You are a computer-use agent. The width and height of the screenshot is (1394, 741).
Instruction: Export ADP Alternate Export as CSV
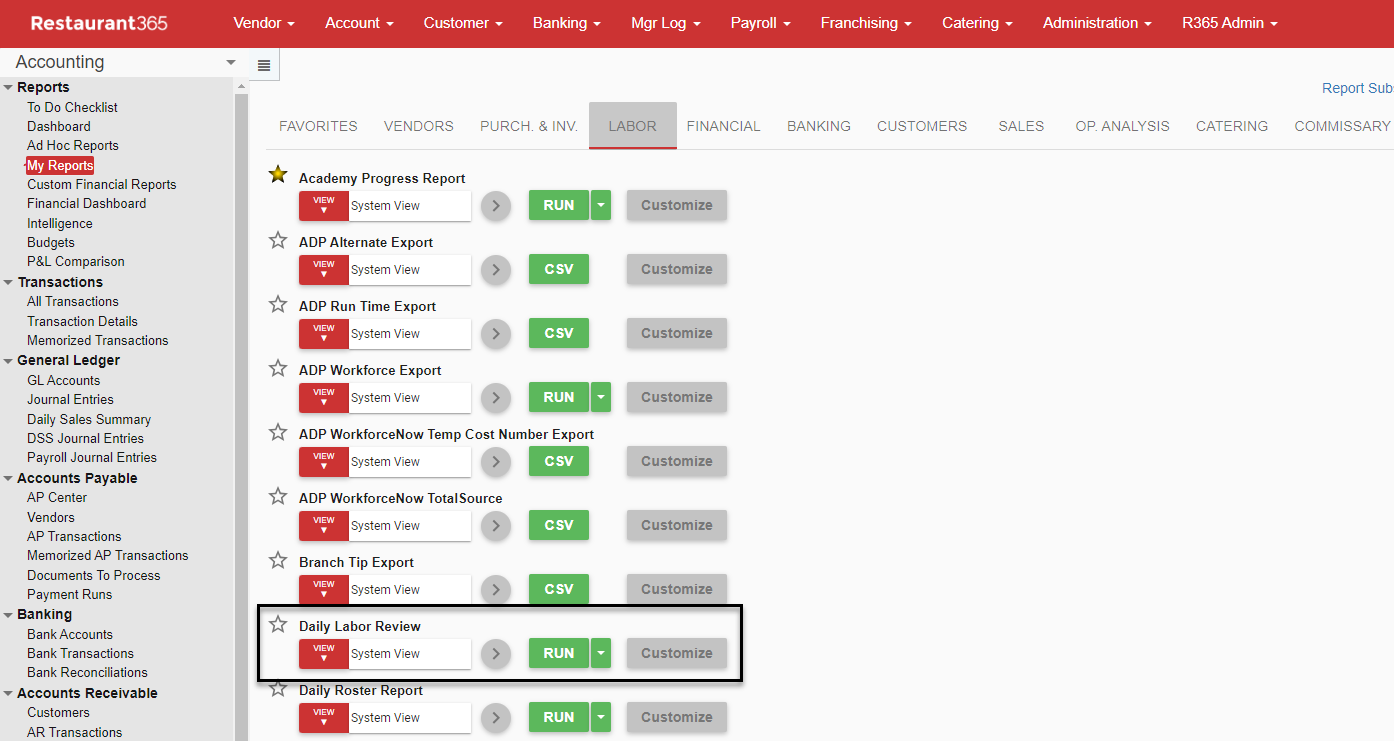[559, 269]
